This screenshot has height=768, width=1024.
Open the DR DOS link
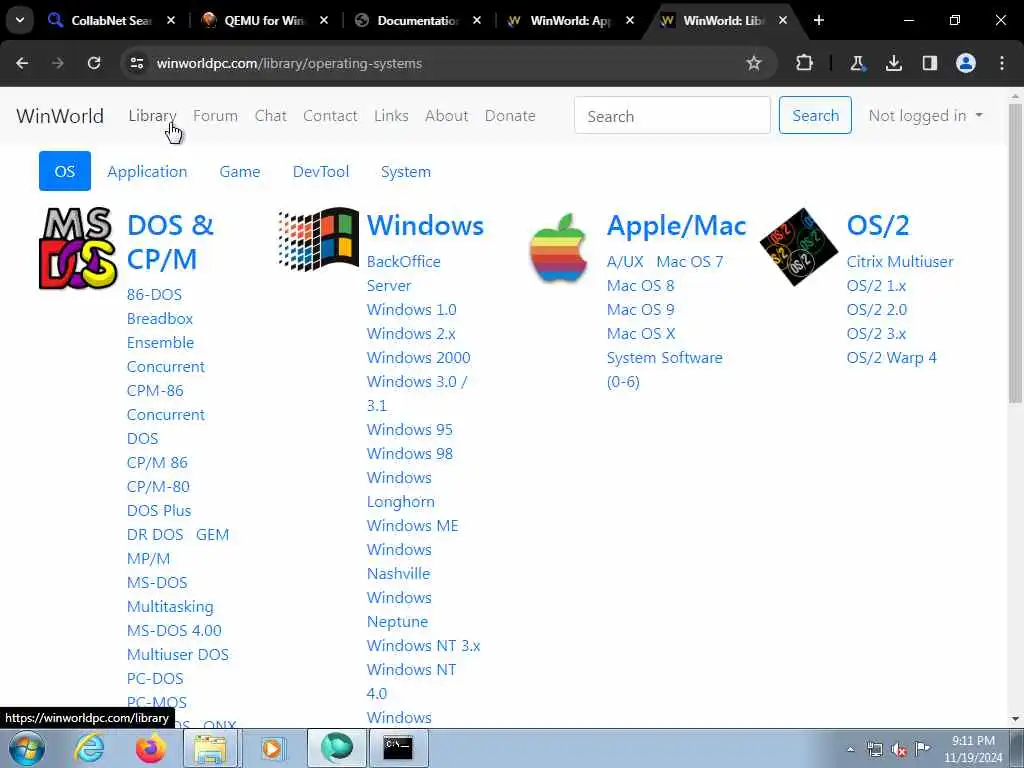[x=155, y=534]
